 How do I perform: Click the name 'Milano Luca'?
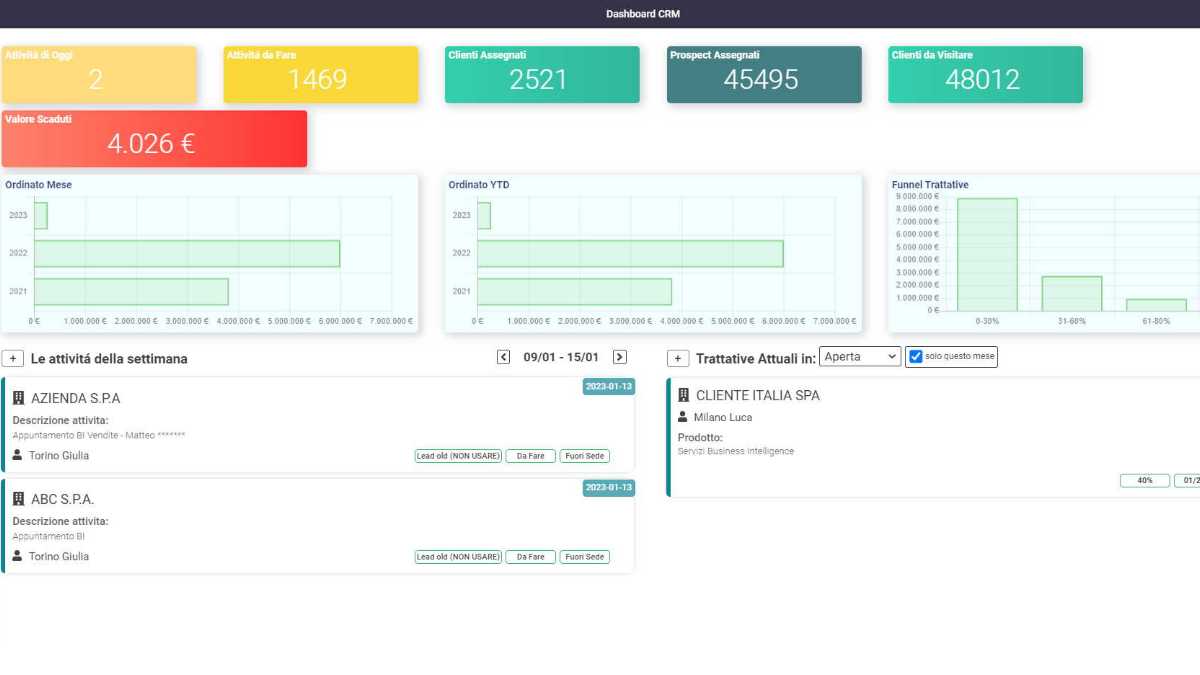(x=723, y=417)
